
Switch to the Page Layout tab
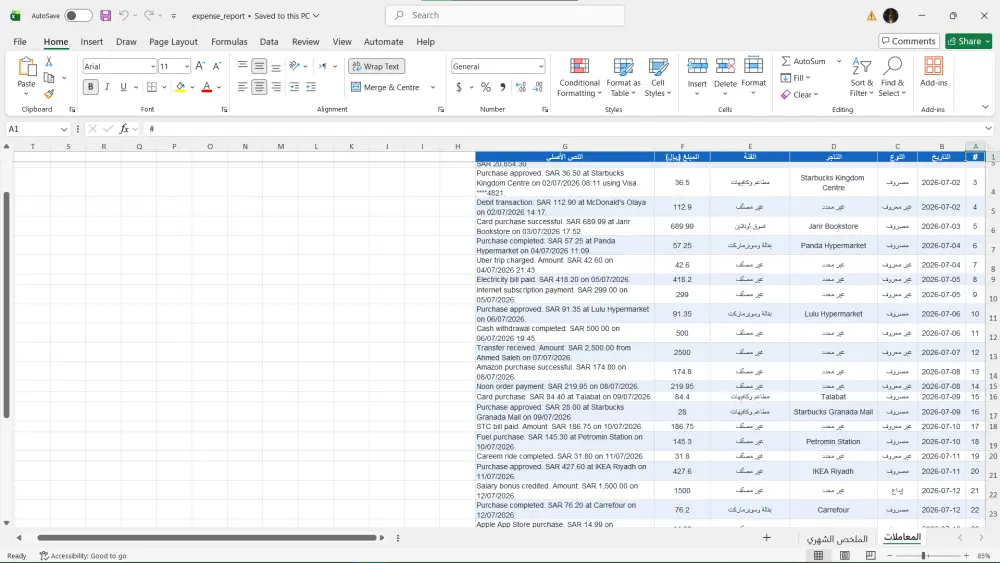[x=173, y=41]
